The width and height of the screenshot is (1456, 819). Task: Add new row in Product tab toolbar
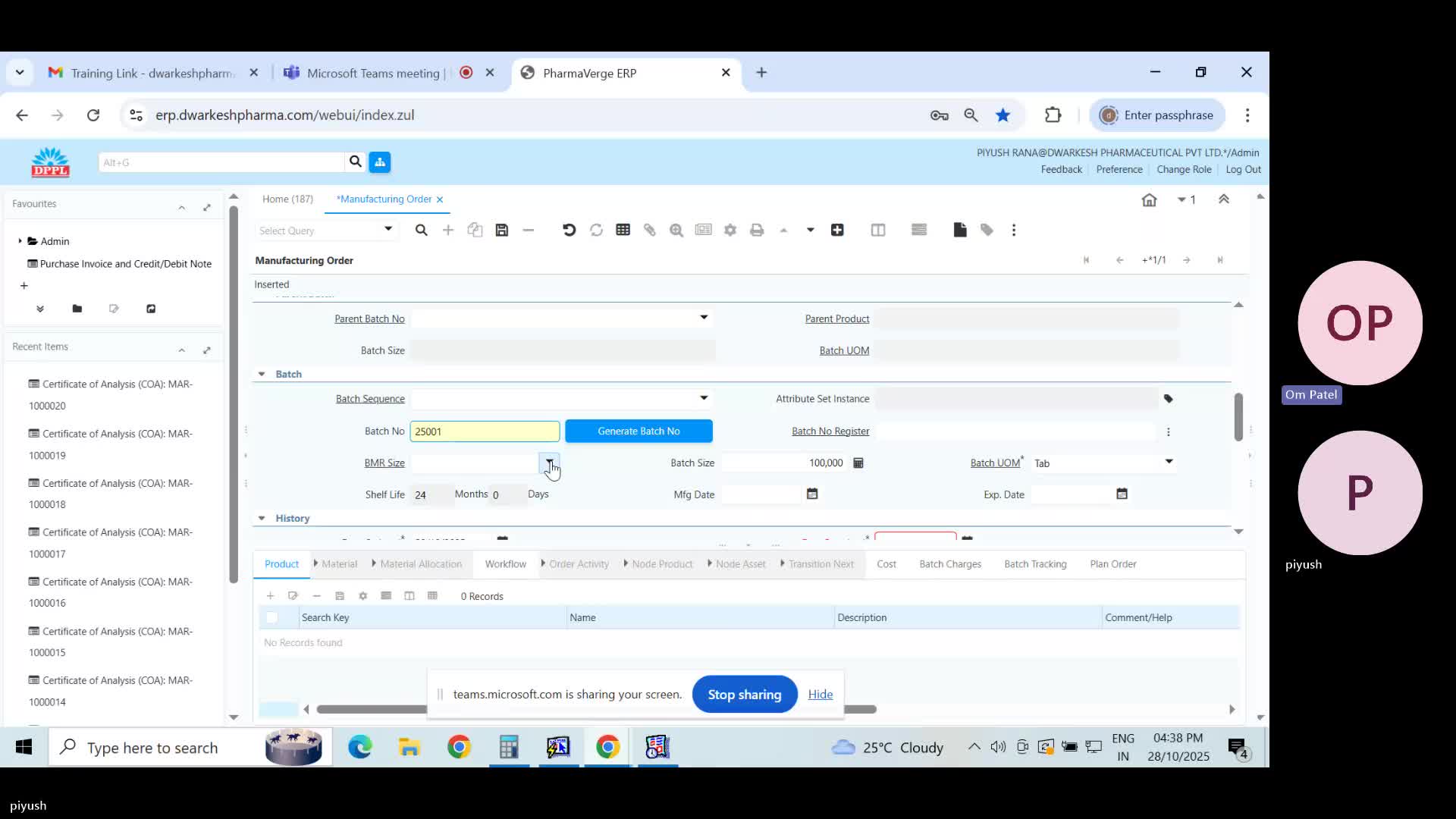coord(270,596)
